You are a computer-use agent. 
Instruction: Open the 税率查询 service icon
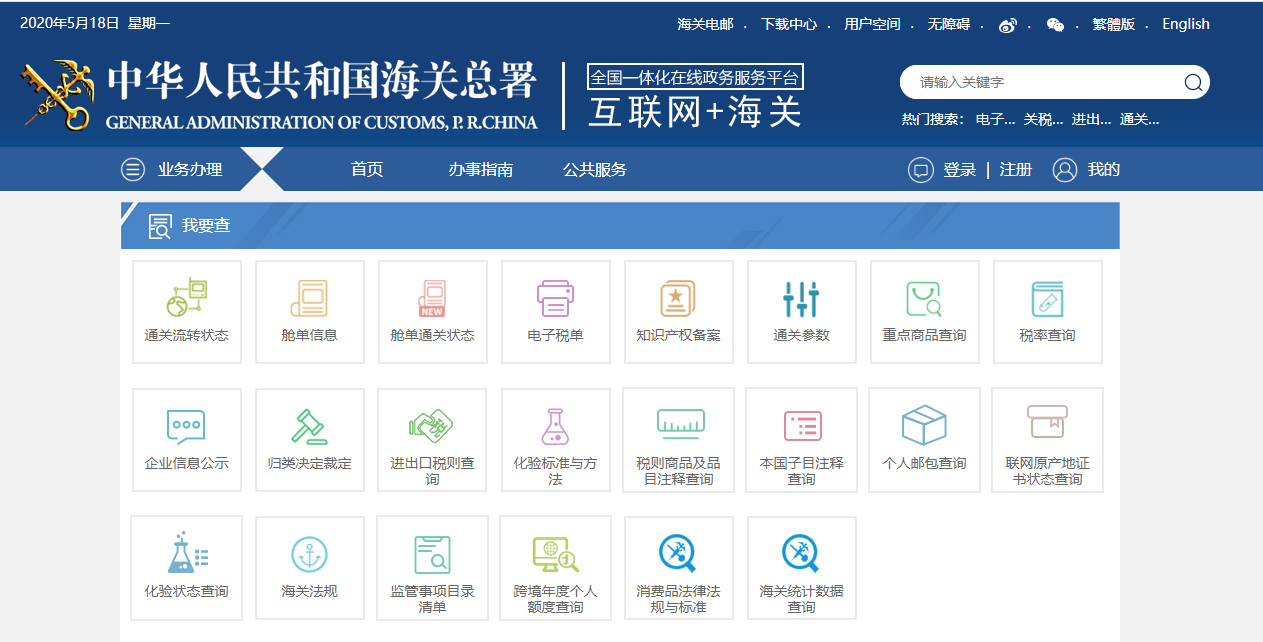pyautogui.click(x=1047, y=311)
